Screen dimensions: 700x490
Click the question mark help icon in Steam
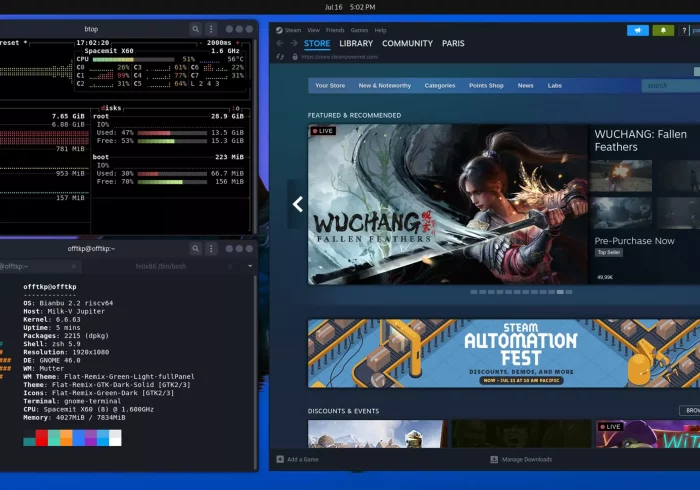click(684, 30)
